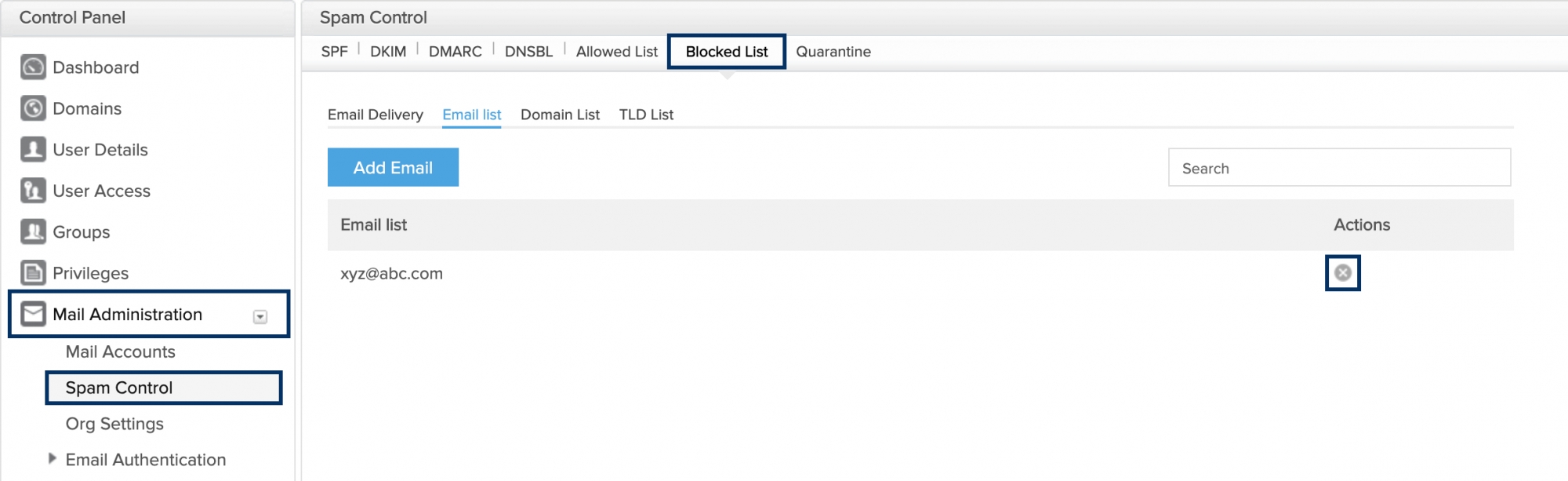This screenshot has height=481, width=1568.
Task: Open the DKIM tab
Action: pos(388,52)
